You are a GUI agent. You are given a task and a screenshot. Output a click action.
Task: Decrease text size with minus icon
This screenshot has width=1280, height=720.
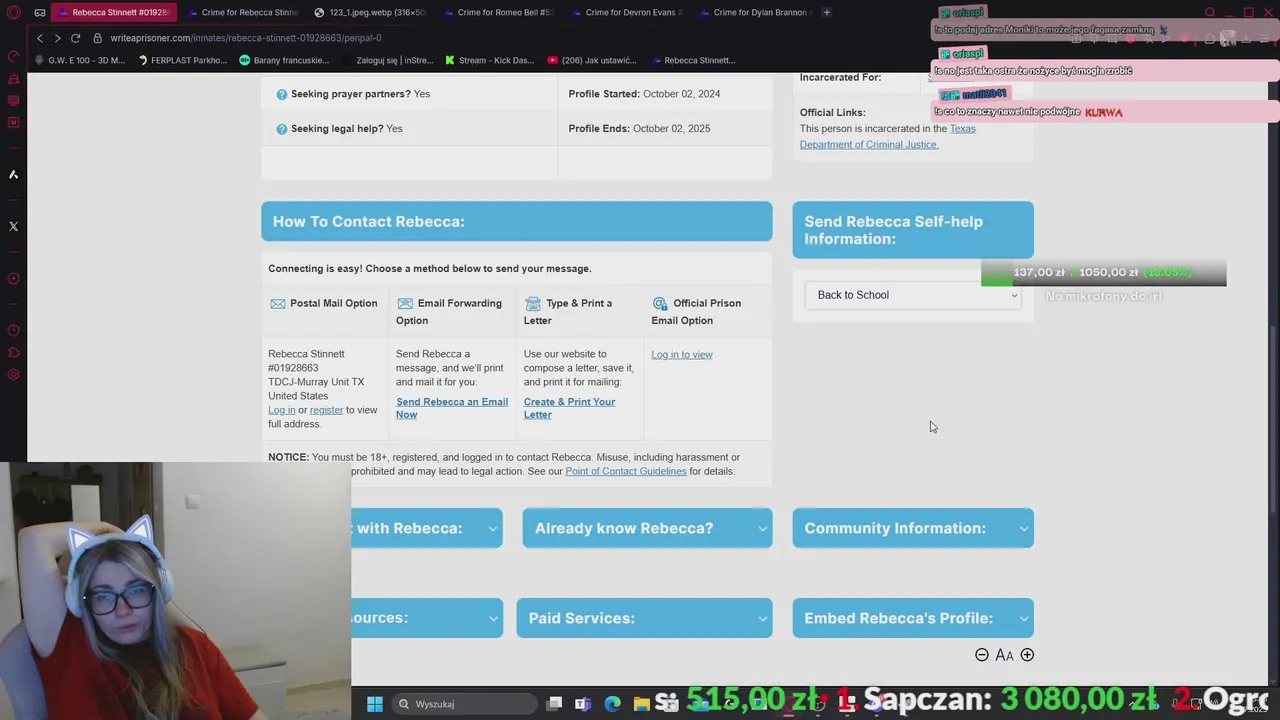pos(982,655)
